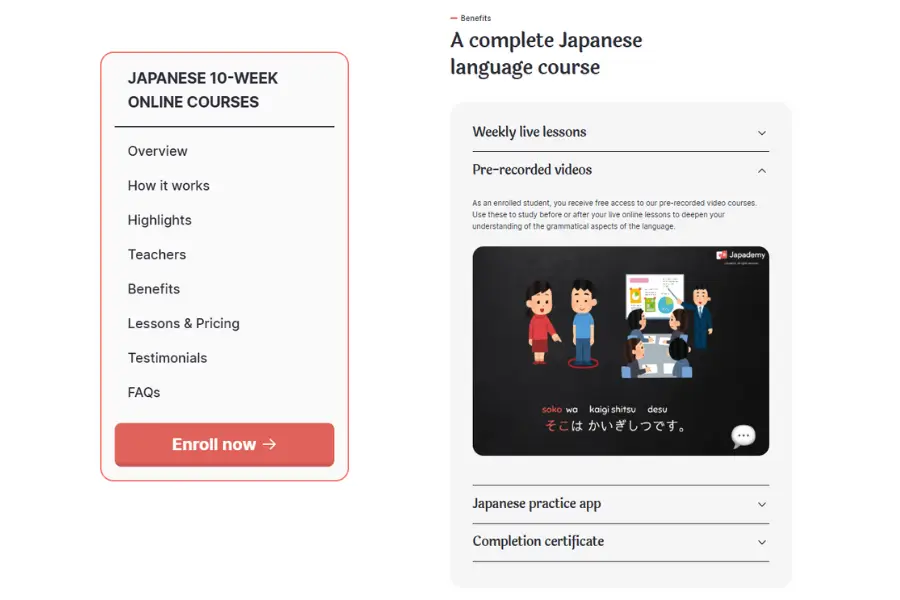Open the FAQs link

[143, 392]
